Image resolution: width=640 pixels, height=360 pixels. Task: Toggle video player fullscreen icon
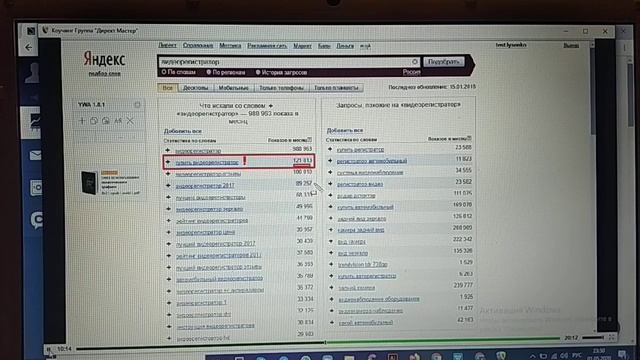(612, 338)
